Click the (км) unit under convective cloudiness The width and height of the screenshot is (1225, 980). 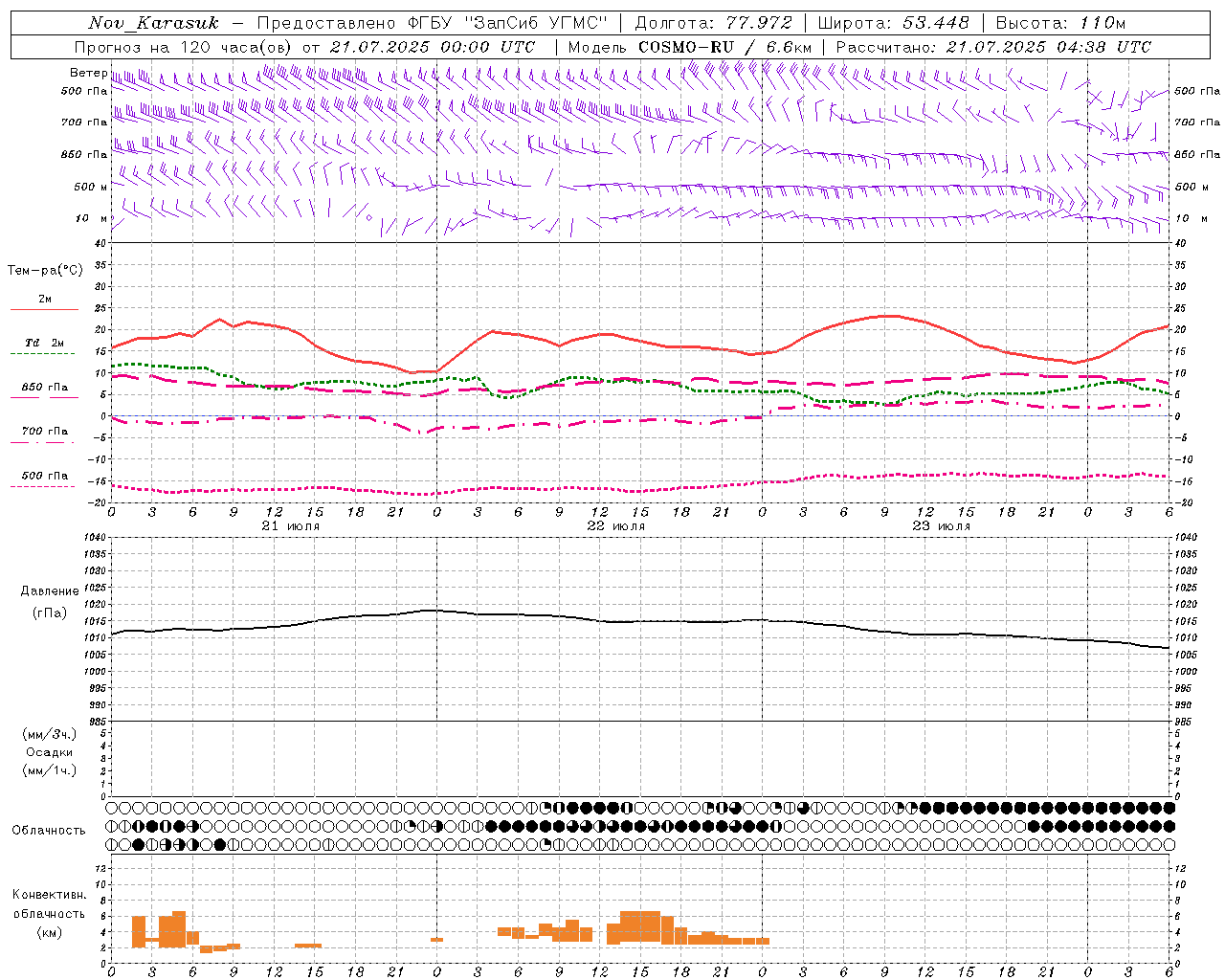tap(50, 932)
